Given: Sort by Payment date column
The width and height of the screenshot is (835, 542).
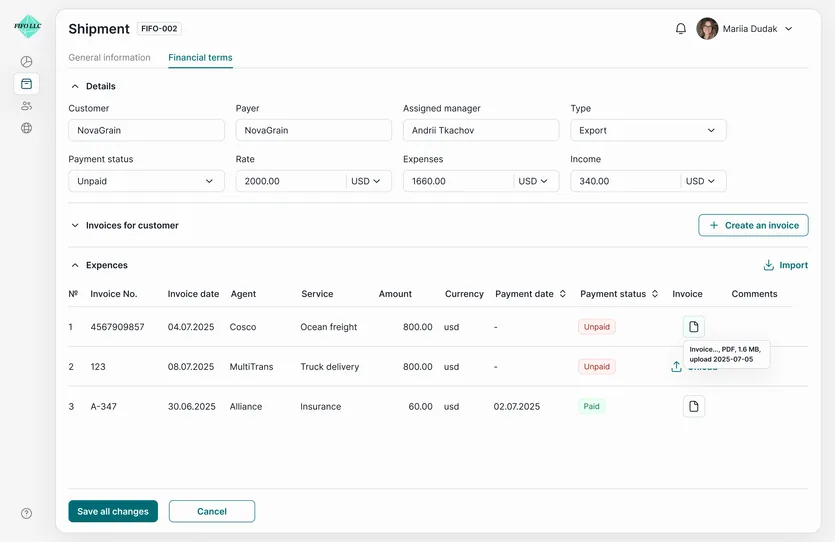Looking at the screenshot, I should (562, 294).
